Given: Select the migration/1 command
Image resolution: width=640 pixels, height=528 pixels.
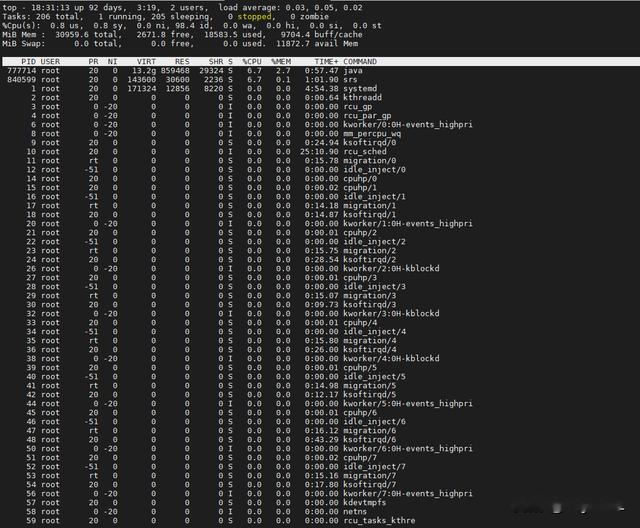Looking at the screenshot, I should coord(369,205).
